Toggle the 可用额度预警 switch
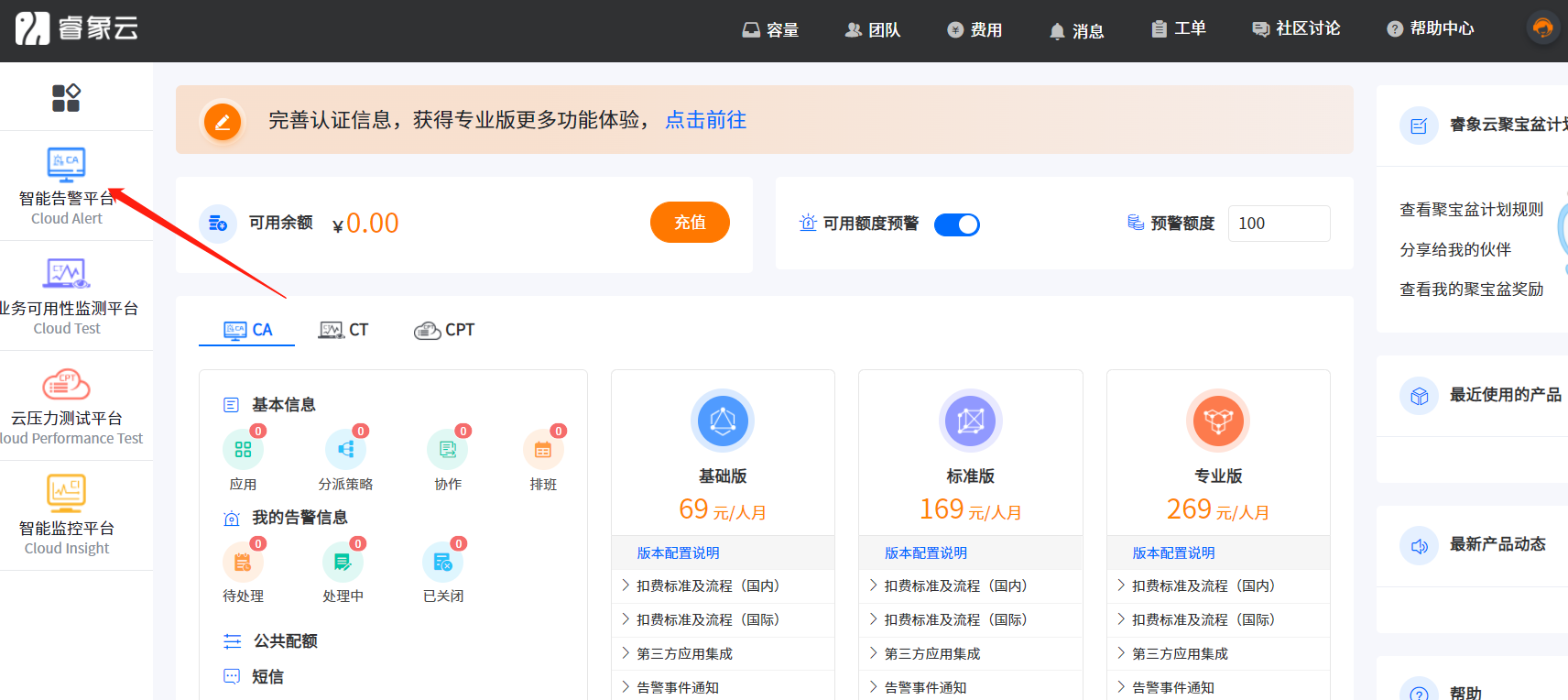The height and width of the screenshot is (700, 1568). pyautogui.click(x=957, y=224)
